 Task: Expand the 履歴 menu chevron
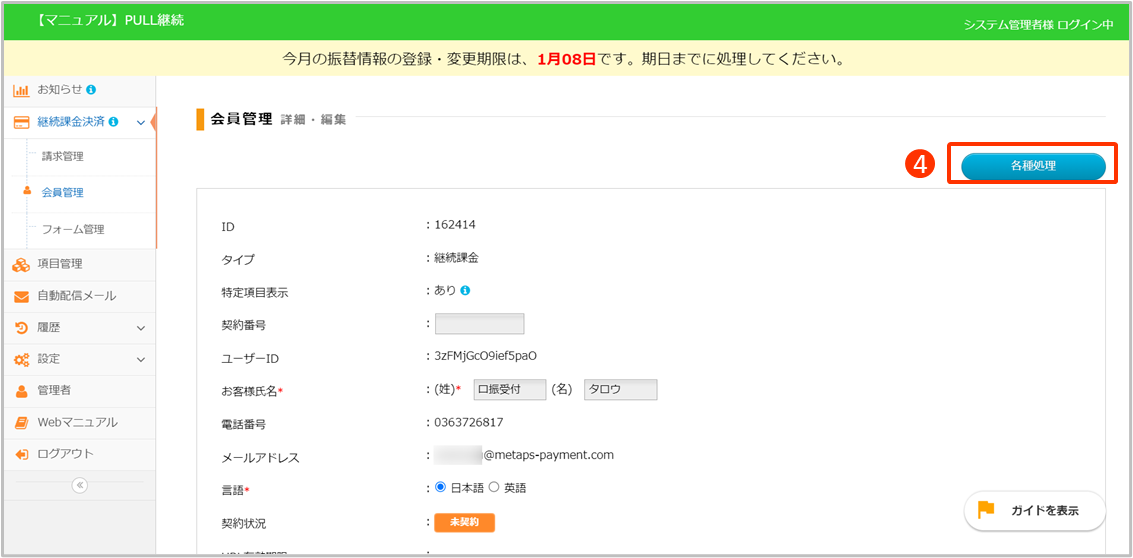pos(141,328)
